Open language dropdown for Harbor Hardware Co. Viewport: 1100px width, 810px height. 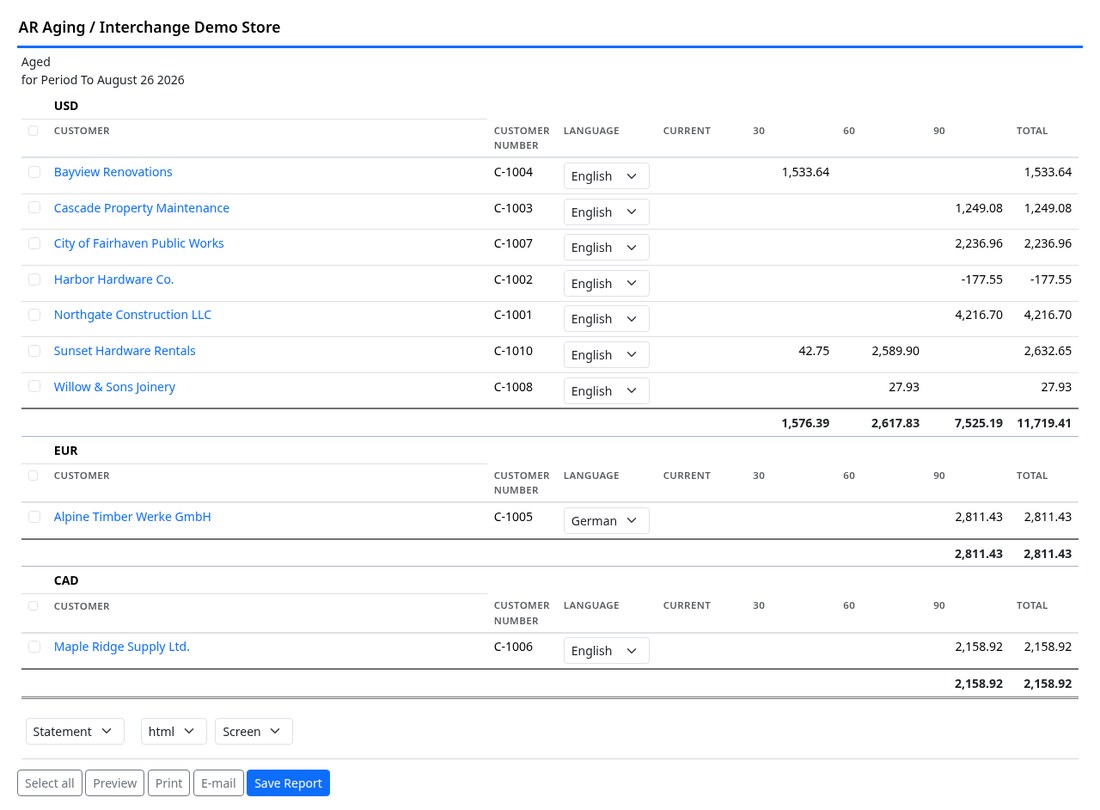(x=606, y=283)
